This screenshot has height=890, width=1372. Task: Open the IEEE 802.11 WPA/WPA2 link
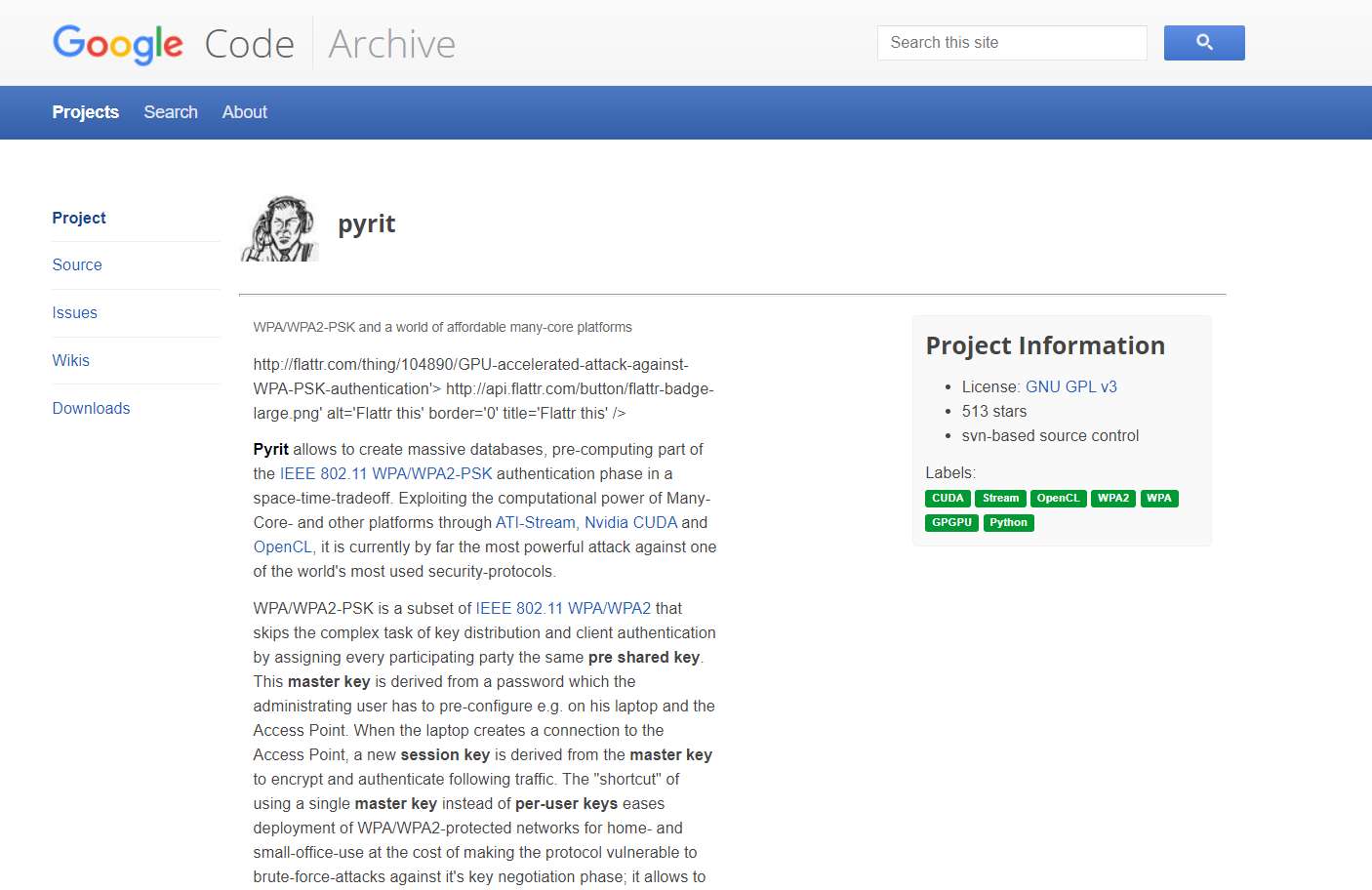[x=563, y=608]
